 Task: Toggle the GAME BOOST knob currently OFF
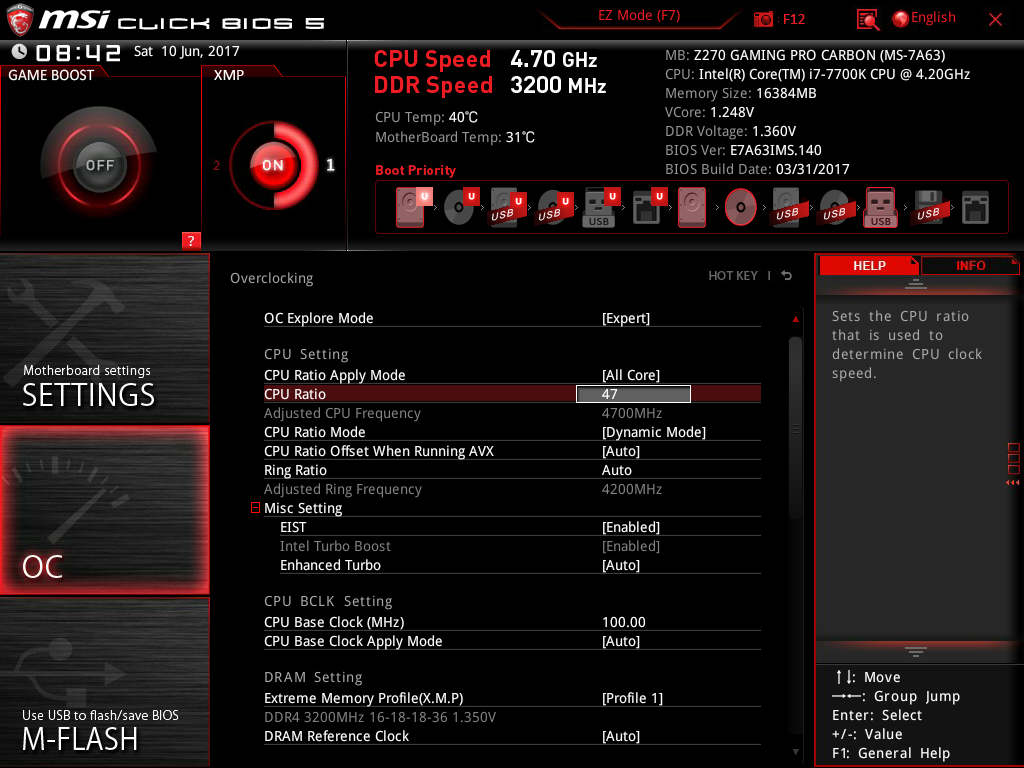[x=99, y=165]
